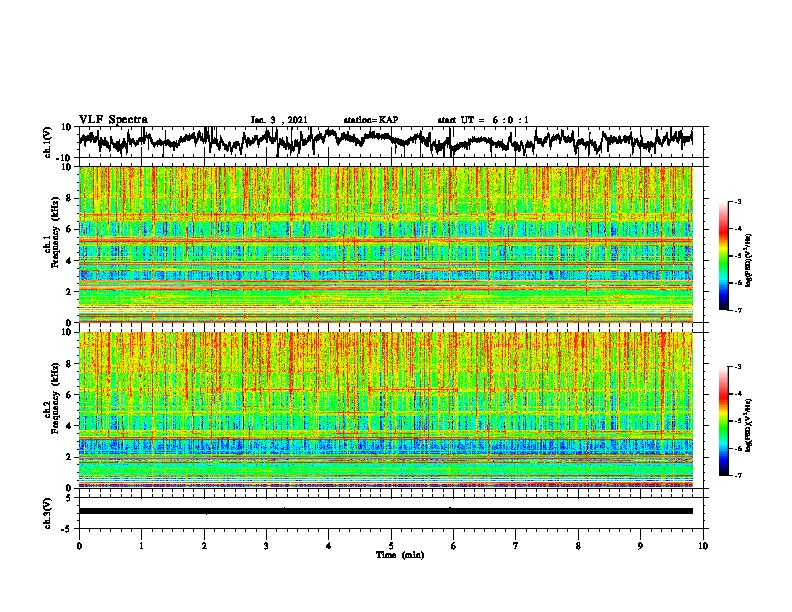792x612 pixels.
Task: Click tick label "7" on the Time axis
Action: (516, 546)
